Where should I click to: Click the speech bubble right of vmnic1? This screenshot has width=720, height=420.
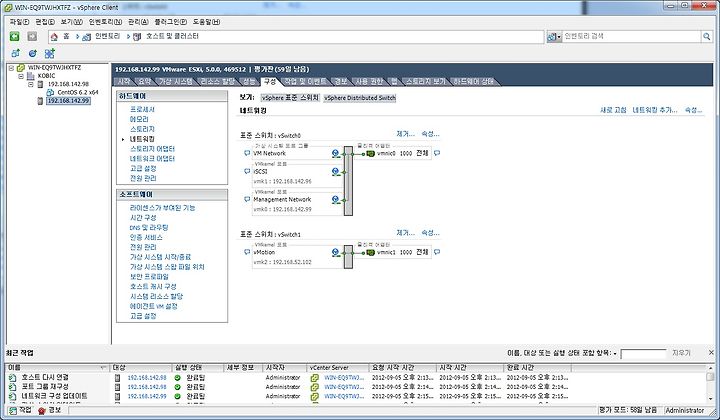tap(437, 252)
